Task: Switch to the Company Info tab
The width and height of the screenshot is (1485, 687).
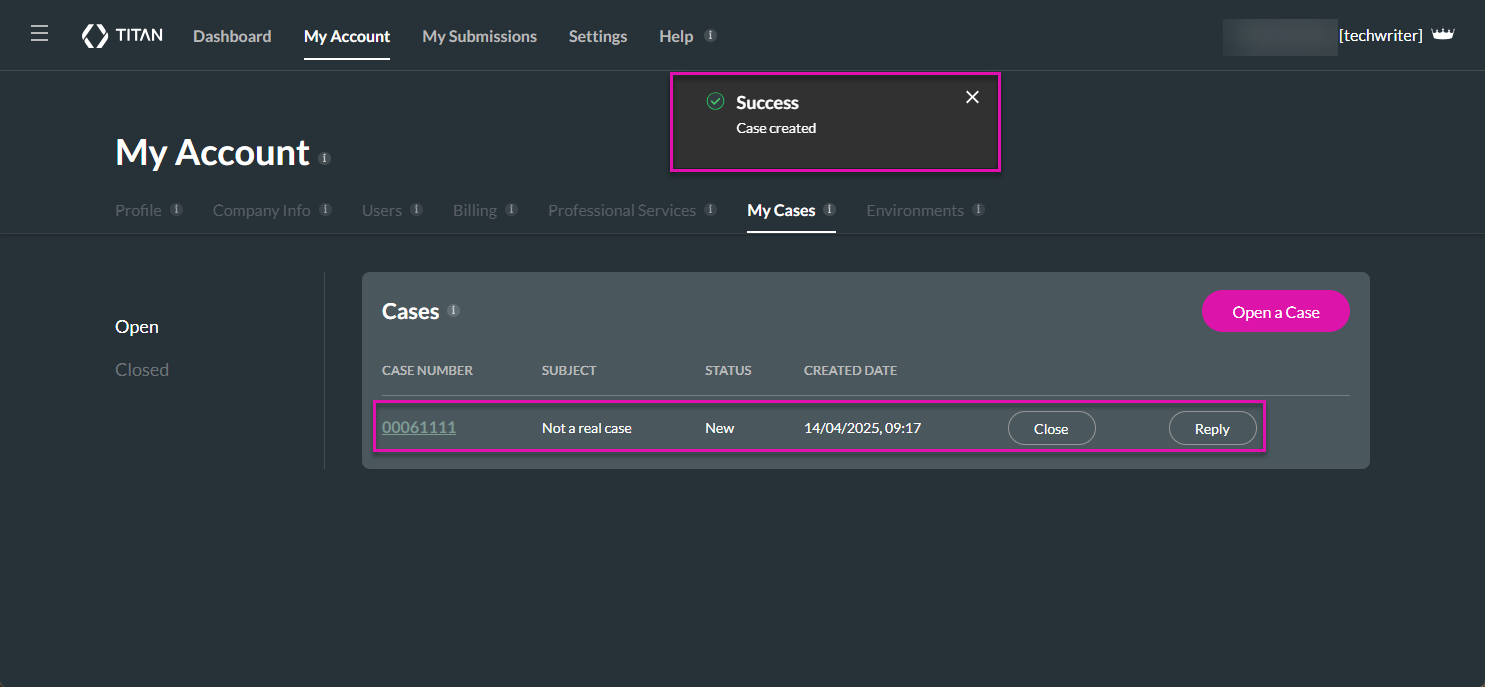Action: [x=261, y=211]
